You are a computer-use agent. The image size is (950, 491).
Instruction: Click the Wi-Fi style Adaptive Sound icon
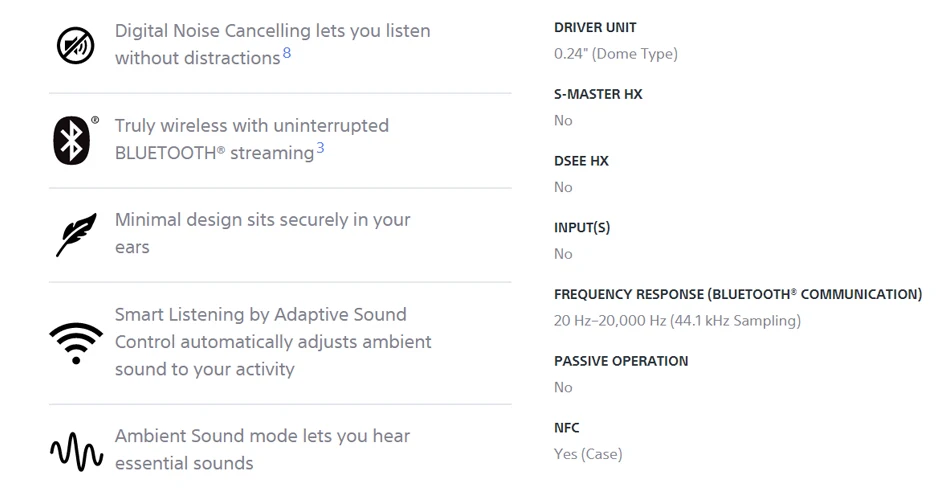(76, 343)
